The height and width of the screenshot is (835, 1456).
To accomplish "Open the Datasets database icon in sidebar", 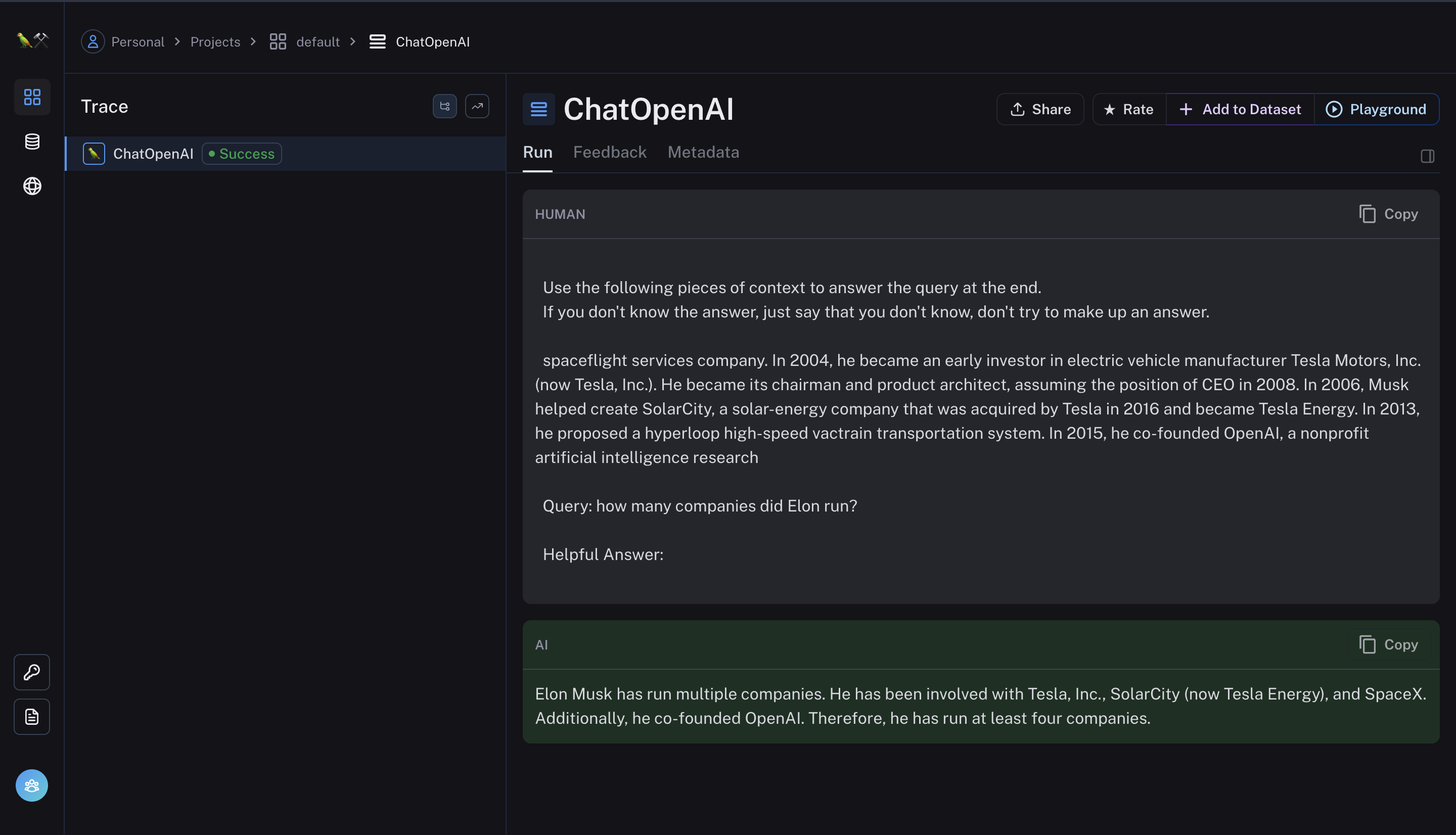I will tap(32, 142).
